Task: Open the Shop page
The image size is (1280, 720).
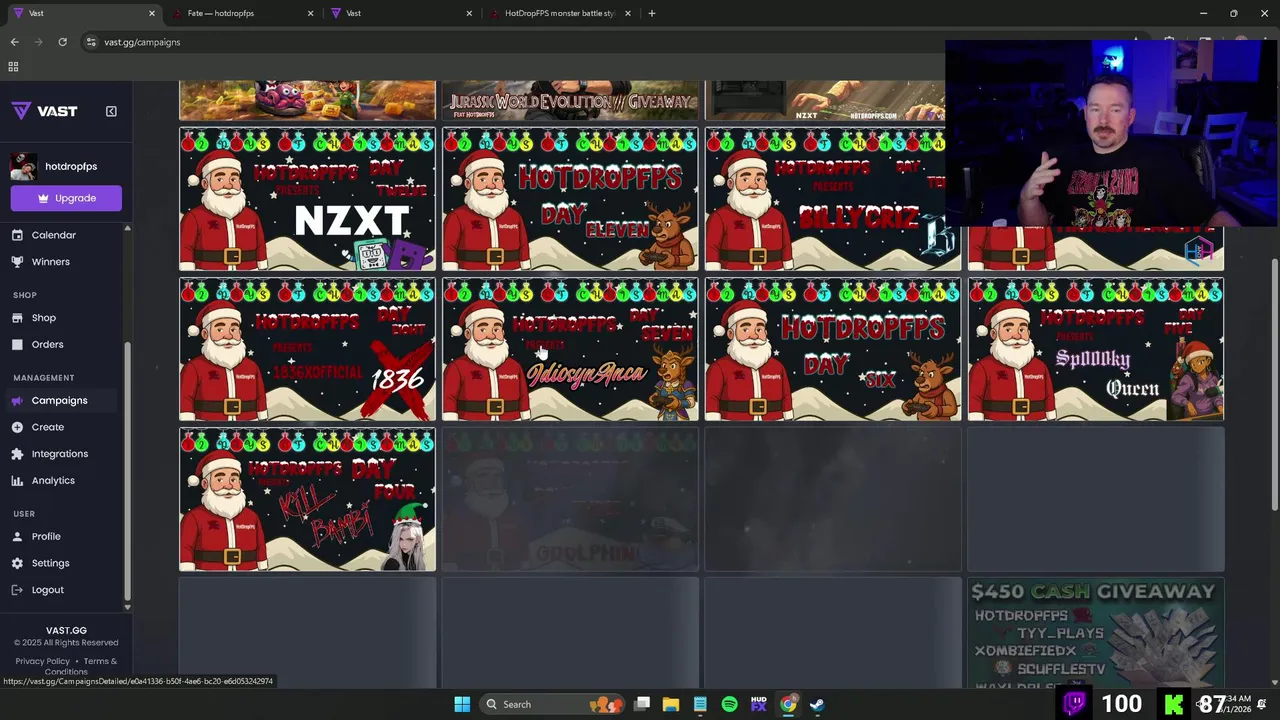Action: click(x=44, y=318)
